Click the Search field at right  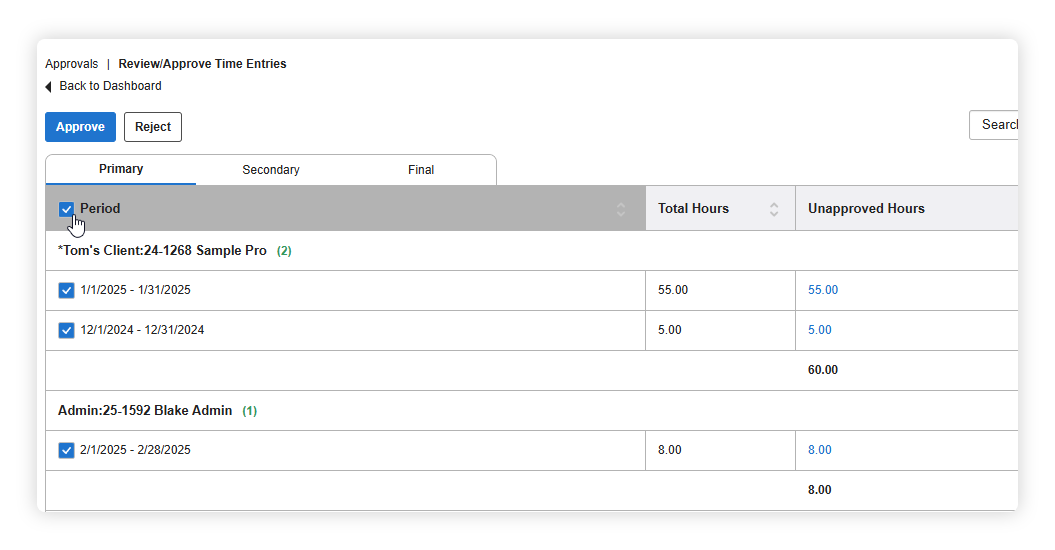pyautogui.click(x=993, y=125)
